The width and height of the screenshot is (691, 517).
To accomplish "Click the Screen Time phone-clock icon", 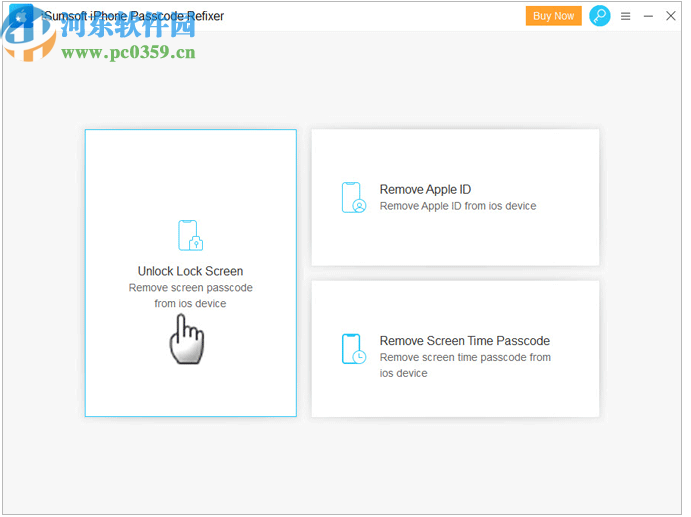I will pos(354,349).
